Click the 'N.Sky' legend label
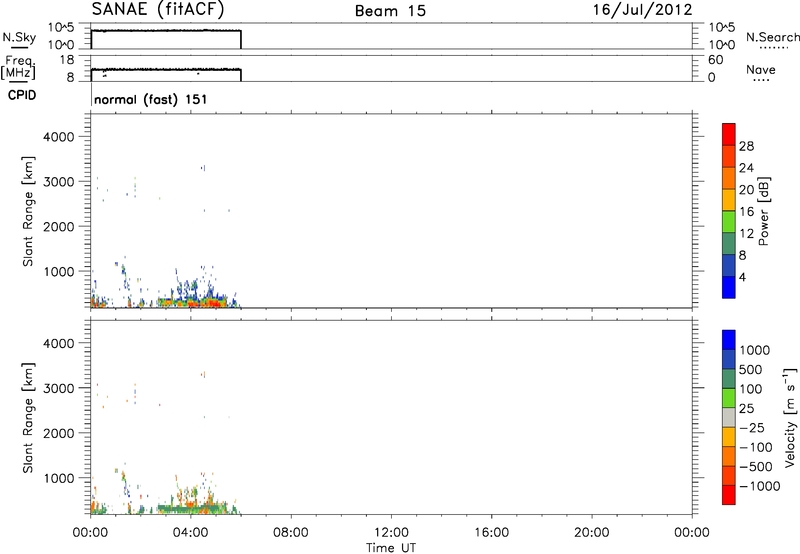This screenshot has height=554, width=800. pyautogui.click(x=19, y=37)
